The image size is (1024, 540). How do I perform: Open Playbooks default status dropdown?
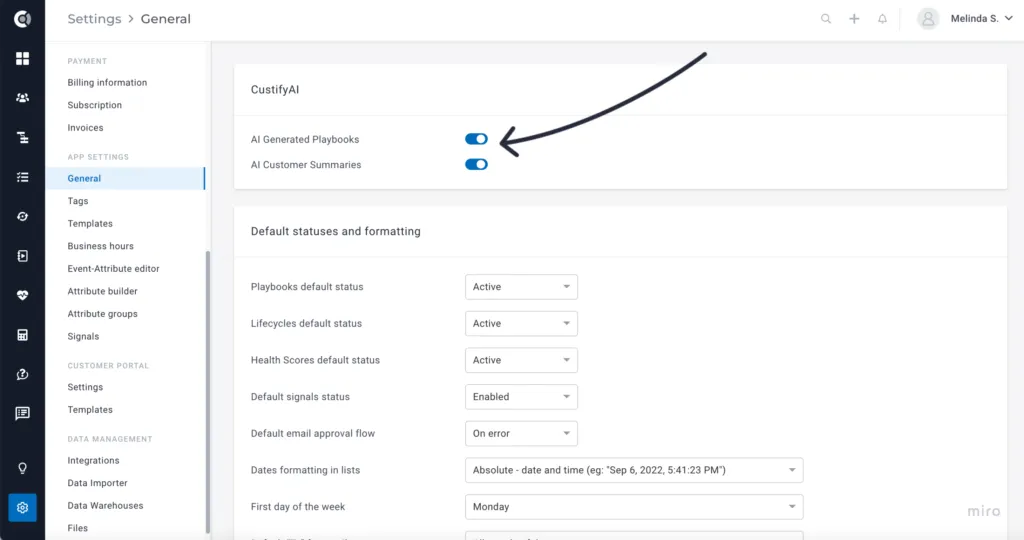point(521,287)
